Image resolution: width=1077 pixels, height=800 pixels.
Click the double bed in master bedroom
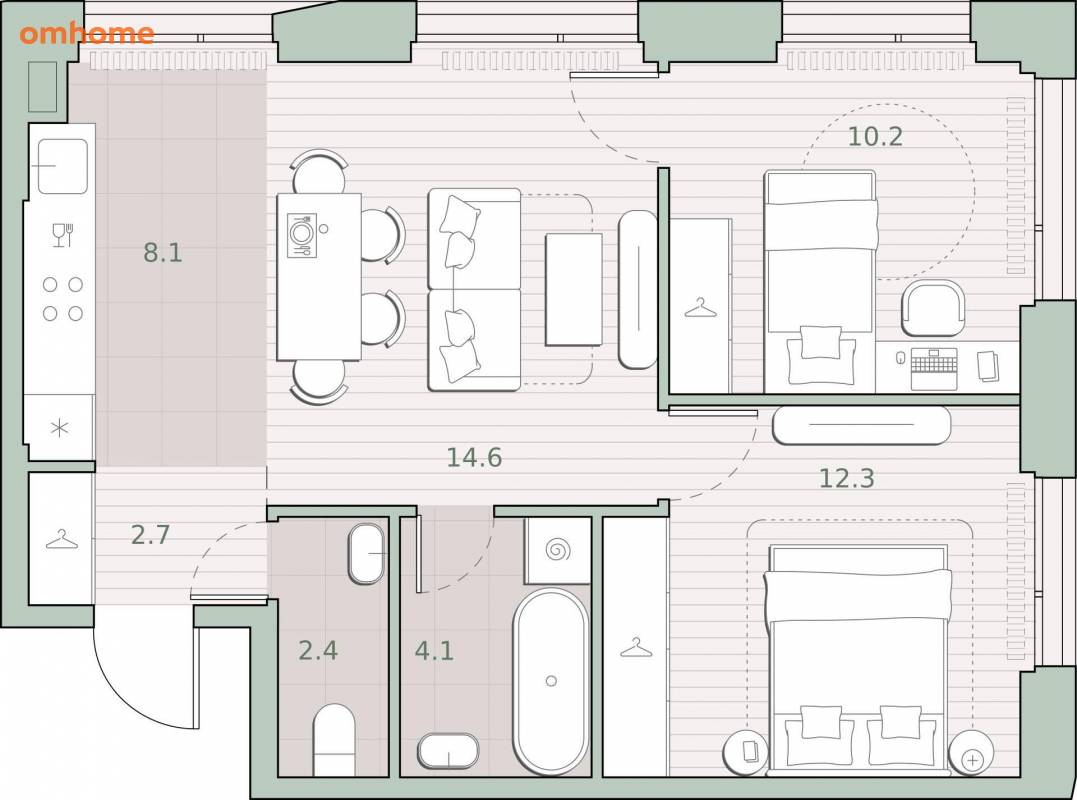click(x=860, y=659)
